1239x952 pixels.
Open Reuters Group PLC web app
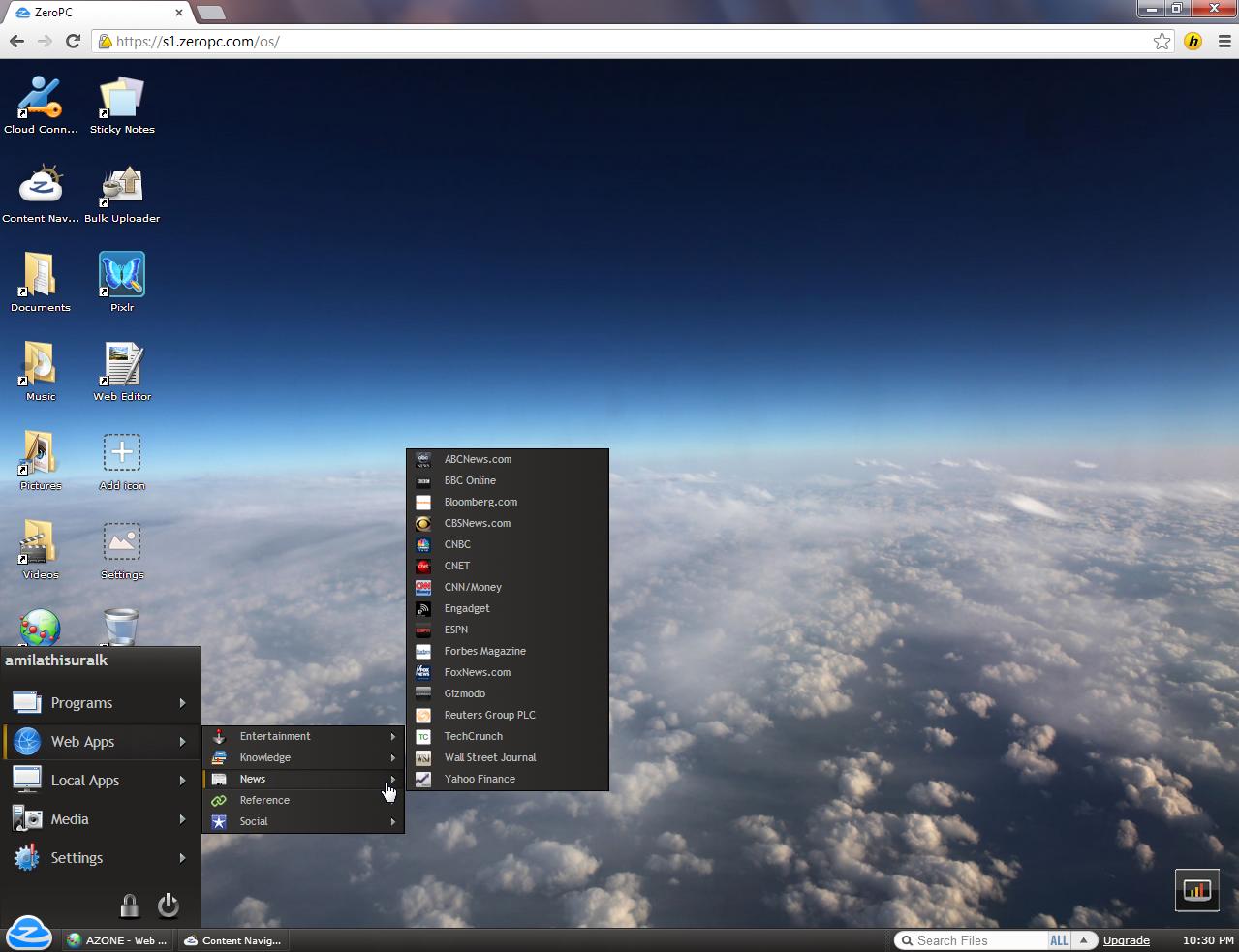coord(508,715)
